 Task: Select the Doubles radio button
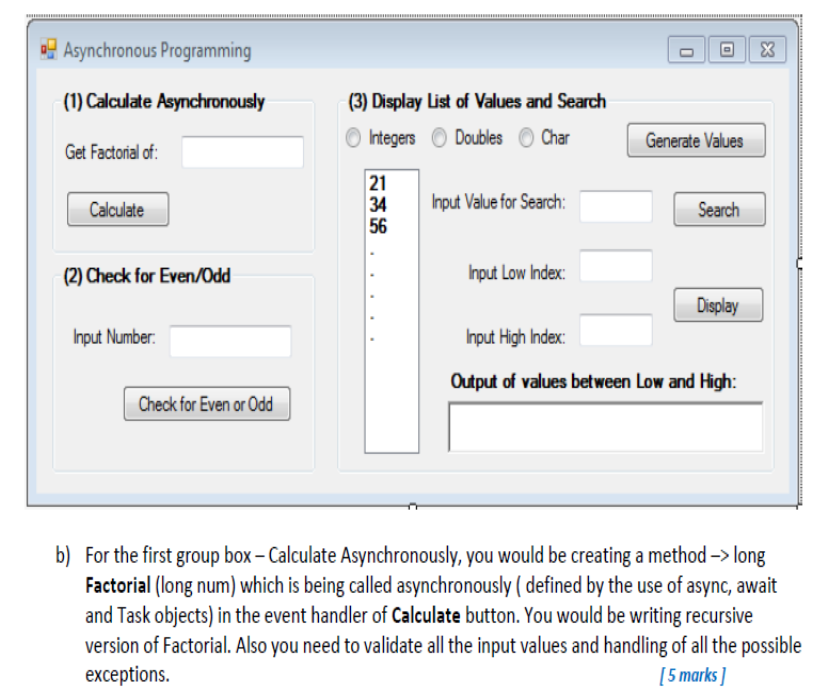click(x=438, y=138)
